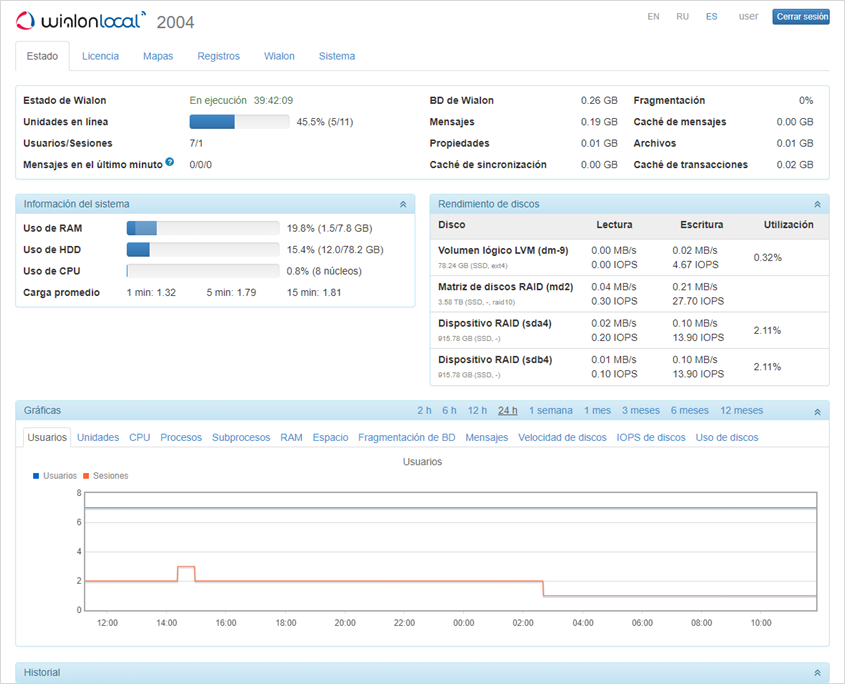Show graphs for 1 mes
The height and width of the screenshot is (684, 845).
tap(597, 411)
